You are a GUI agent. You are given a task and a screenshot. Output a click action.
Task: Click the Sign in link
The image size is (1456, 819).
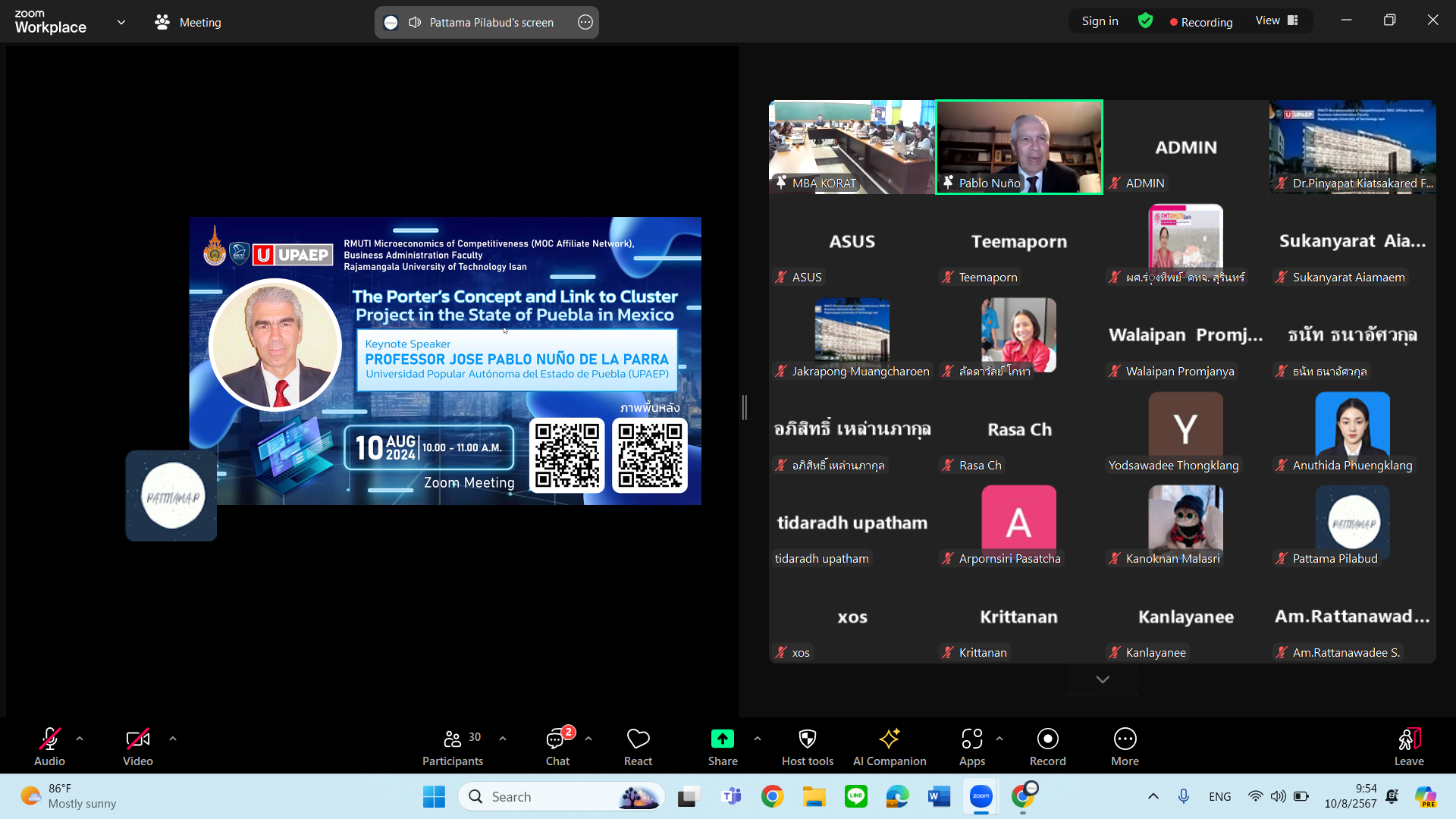click(x=1100, y=21)
